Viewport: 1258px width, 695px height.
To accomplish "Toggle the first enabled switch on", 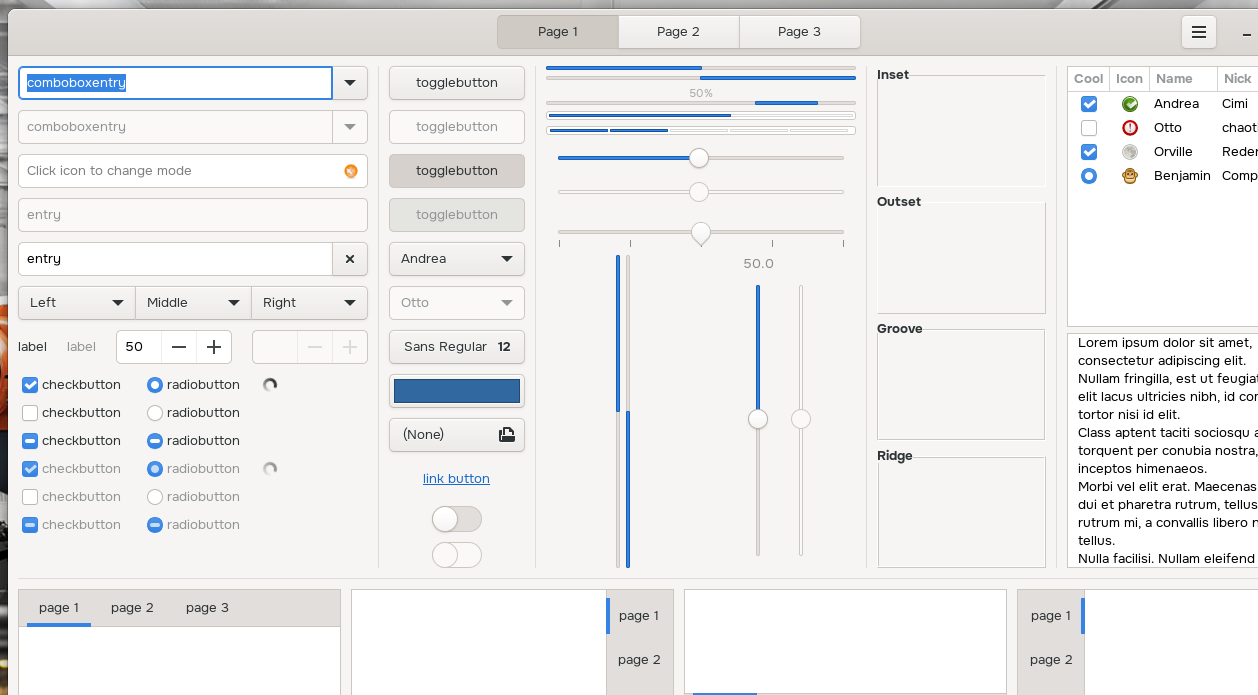I will click(x=457, y=519).
